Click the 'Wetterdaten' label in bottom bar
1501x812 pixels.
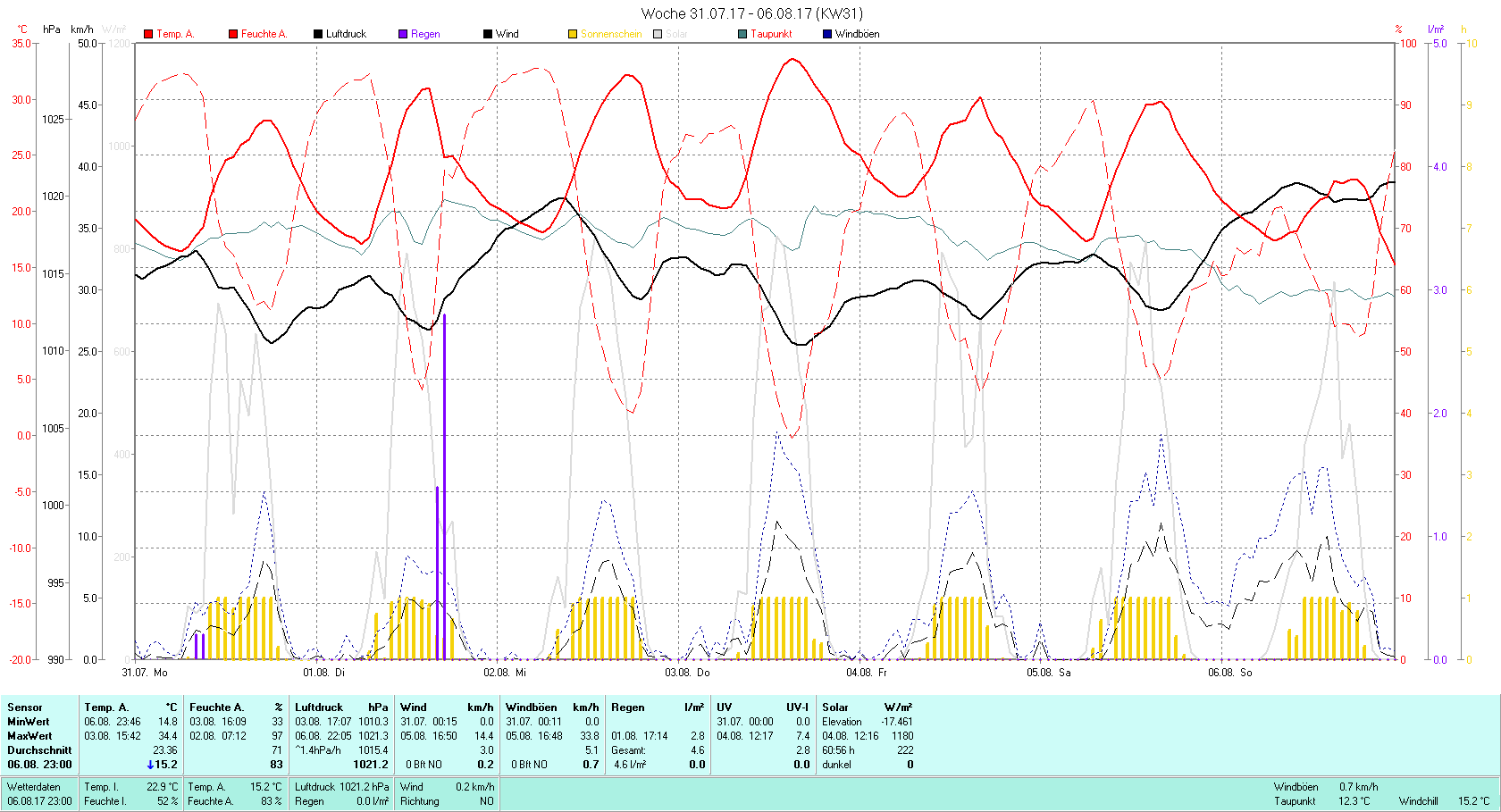tap(34, 787)
